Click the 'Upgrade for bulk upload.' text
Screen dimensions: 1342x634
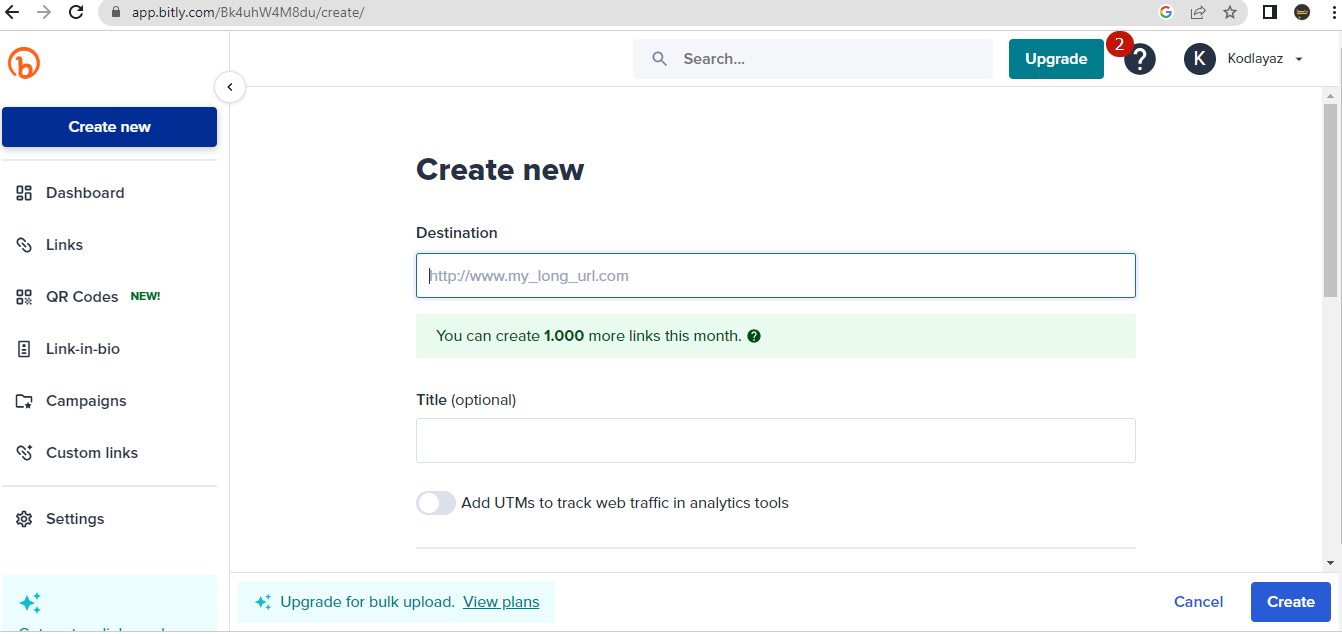(x=367, y=602)
